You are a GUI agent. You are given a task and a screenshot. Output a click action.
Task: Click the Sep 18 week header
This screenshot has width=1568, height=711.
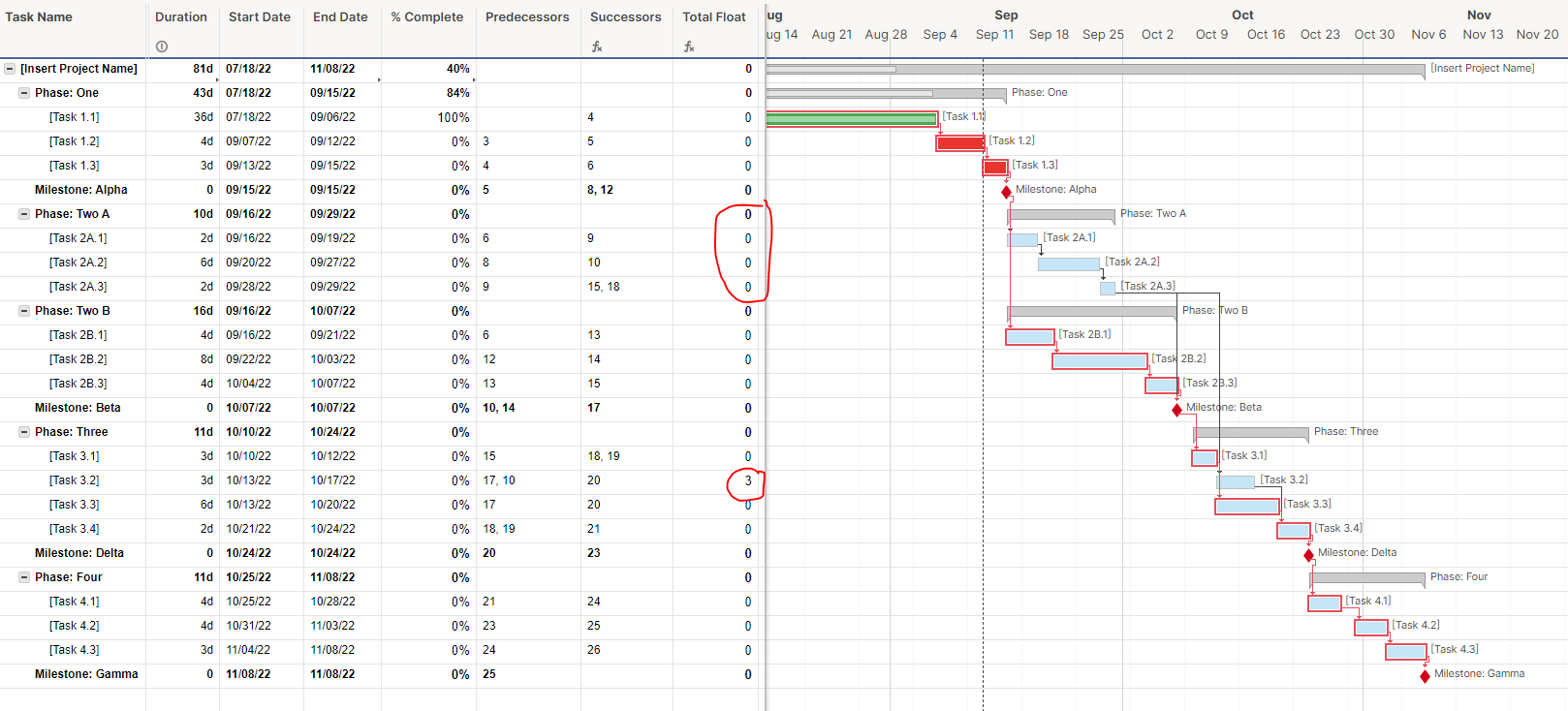[1049, 34]
